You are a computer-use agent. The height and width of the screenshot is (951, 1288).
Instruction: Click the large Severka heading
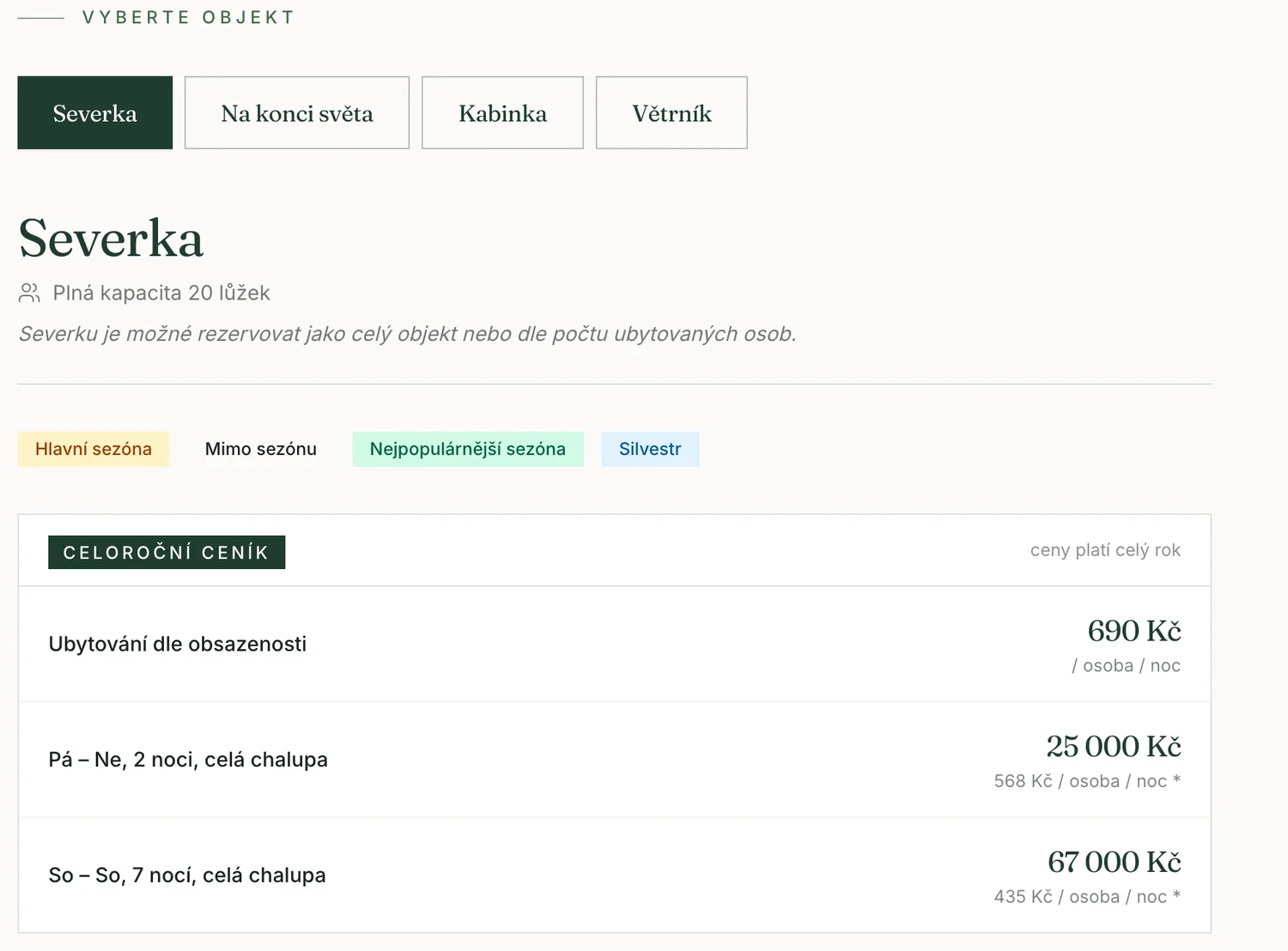[x=111, y=239]
